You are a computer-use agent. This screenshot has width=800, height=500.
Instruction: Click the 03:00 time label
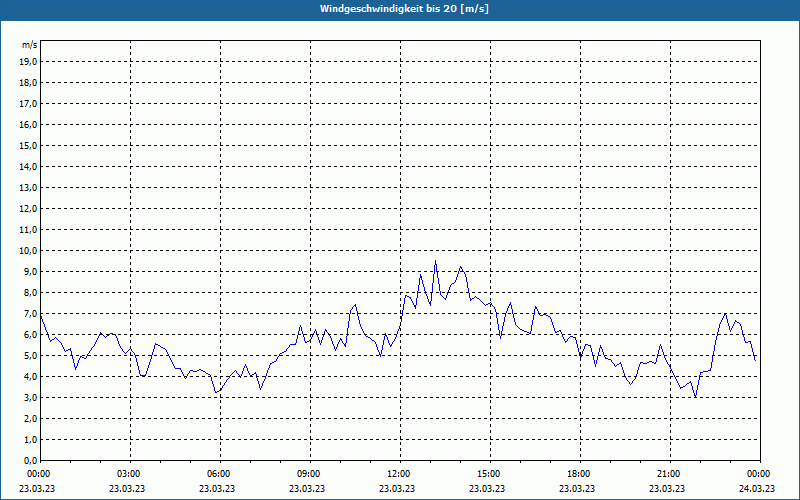pyautogui.click(x=131, y=474)
